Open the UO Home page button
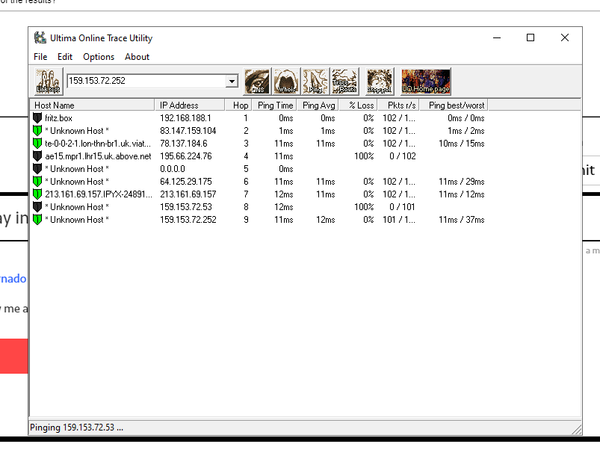The image size is (600, 462). click(426, 81)
